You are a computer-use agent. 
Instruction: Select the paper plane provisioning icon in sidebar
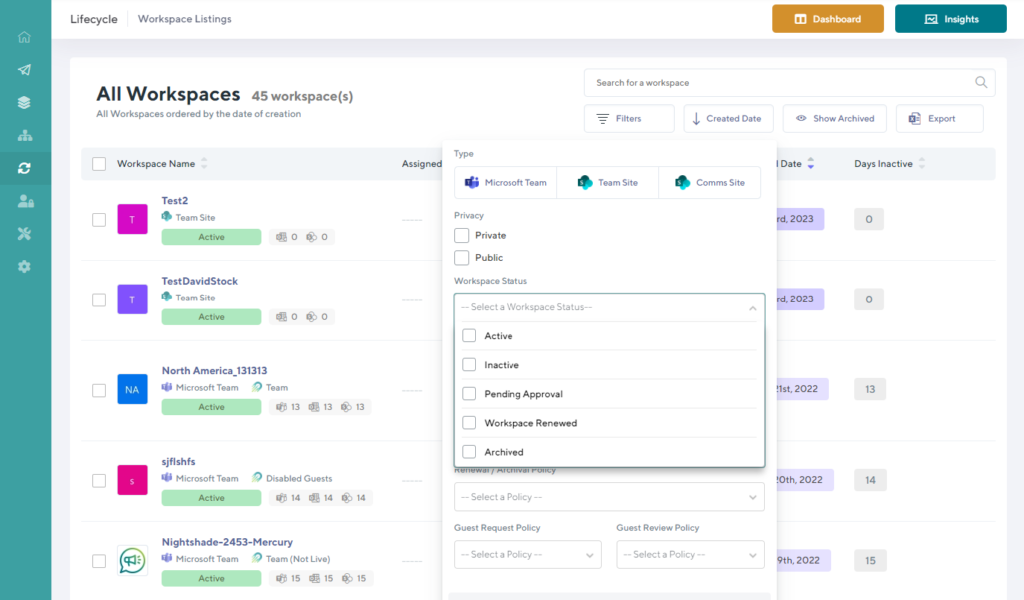pos(25,69)
